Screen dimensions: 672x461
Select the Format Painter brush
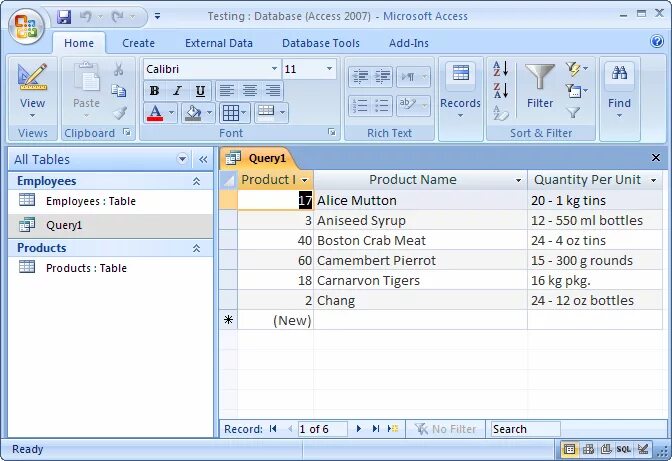click(x=120, y=113)
